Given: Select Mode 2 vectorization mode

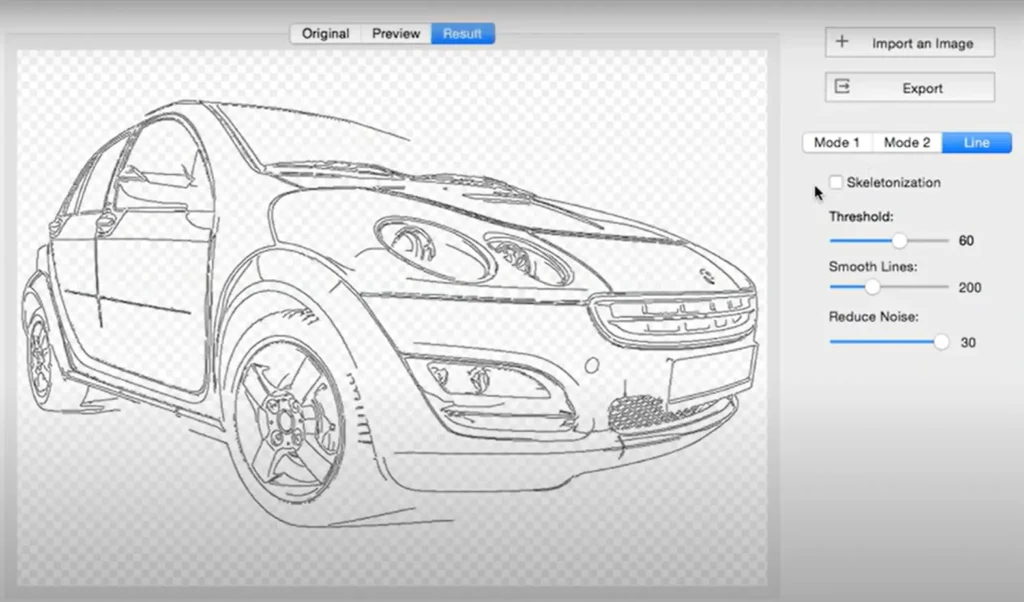Looking at the screenshot, I should tap(906, 142).
